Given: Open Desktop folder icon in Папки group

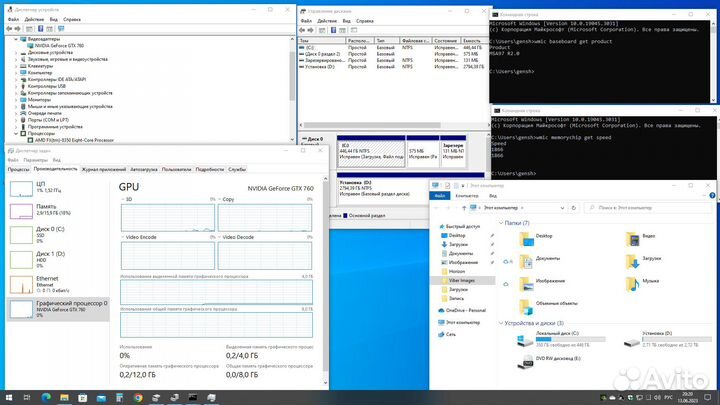Looking at the screenshot, I should point(526,239).
